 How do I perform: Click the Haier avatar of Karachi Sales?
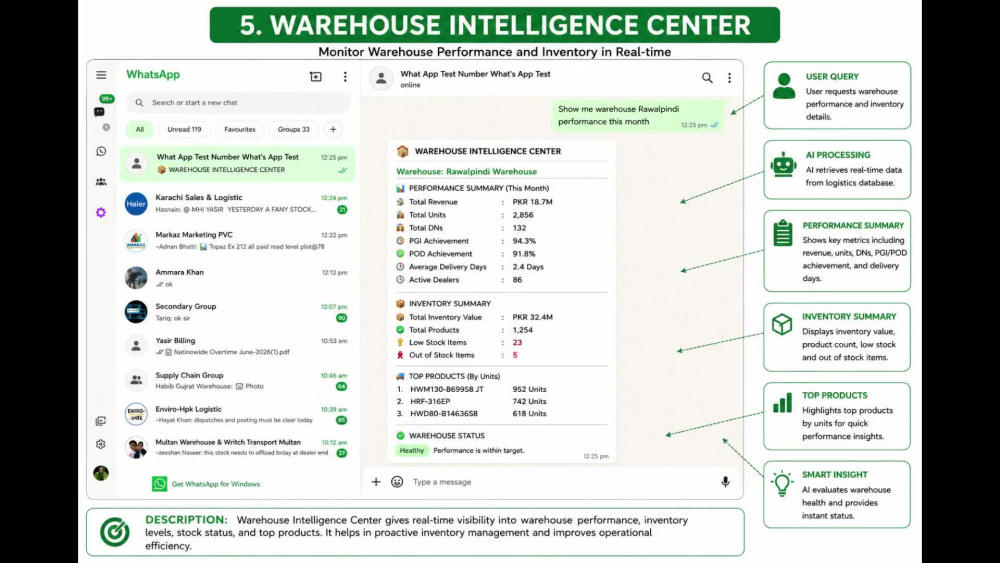pos(136,204)
